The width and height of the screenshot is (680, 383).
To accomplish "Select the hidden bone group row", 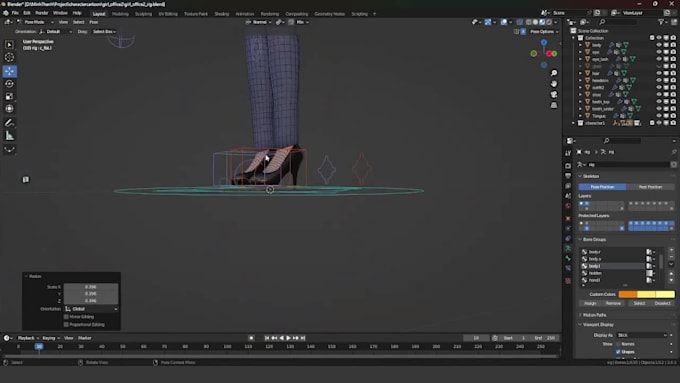I will (x=613, y=273).
